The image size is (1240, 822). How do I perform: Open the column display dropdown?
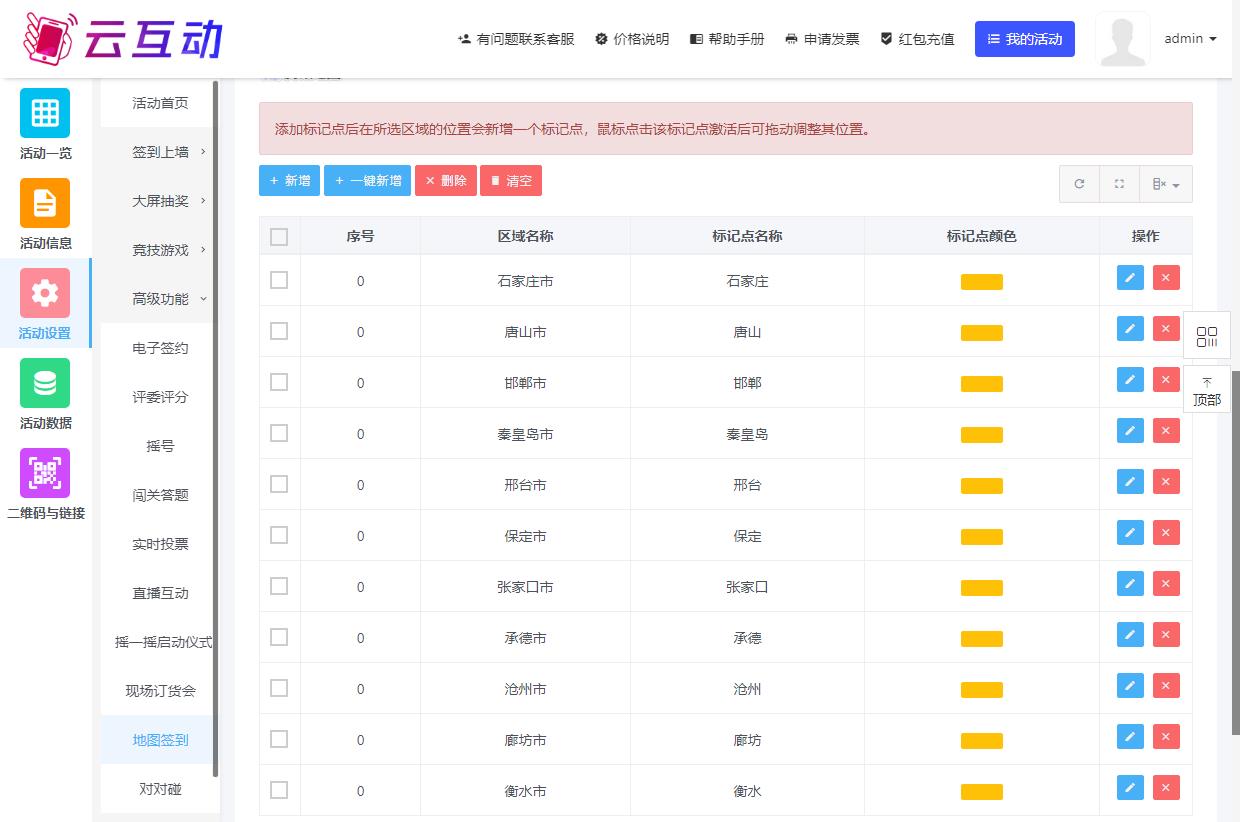coord(1166,184)
